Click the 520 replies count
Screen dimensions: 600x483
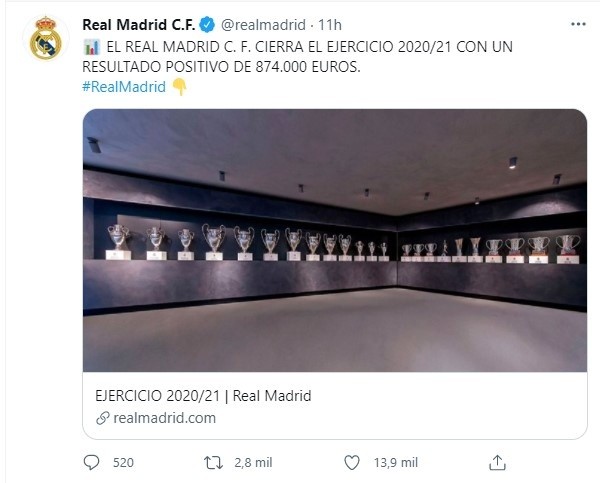click(123, 462)
